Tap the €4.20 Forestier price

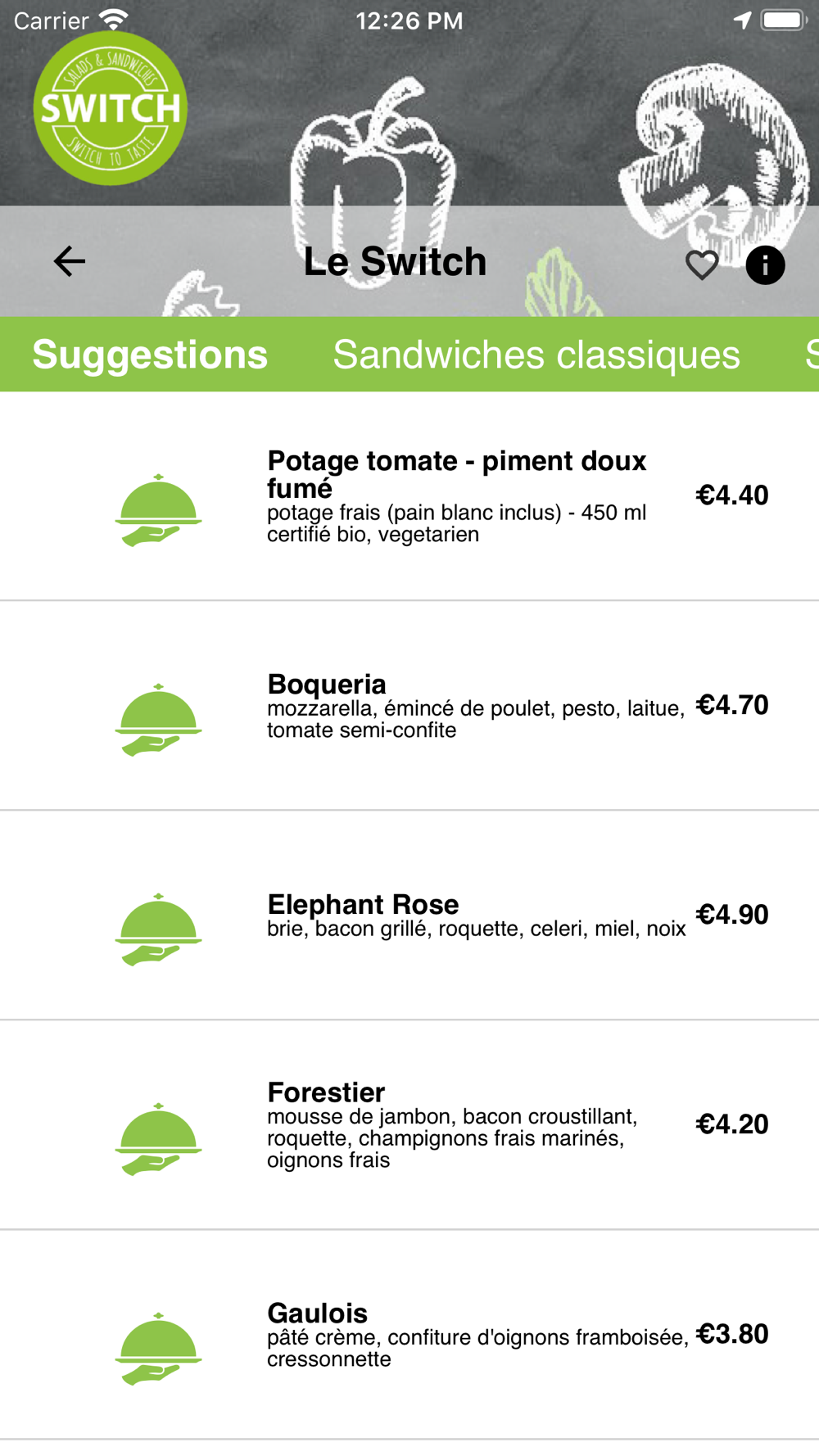(732, 1124)
